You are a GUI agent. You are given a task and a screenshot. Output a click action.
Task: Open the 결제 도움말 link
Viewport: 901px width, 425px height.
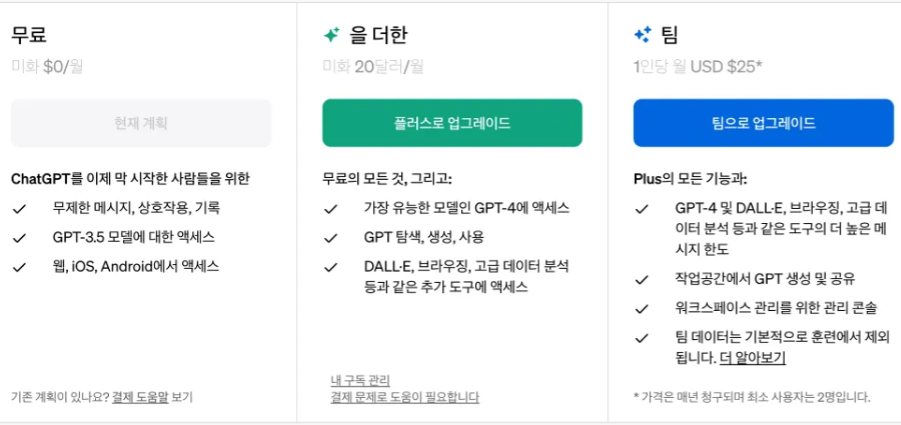click(140, 397)
